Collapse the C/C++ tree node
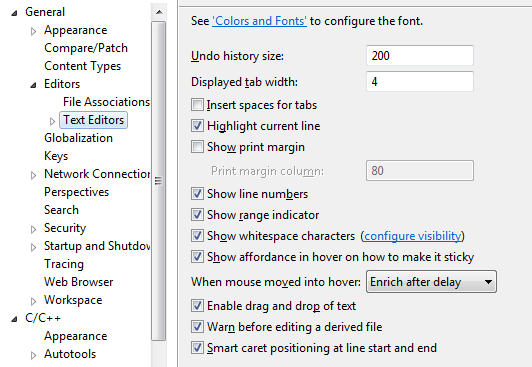The image size is (532, 367). click(x=14, y=319)
